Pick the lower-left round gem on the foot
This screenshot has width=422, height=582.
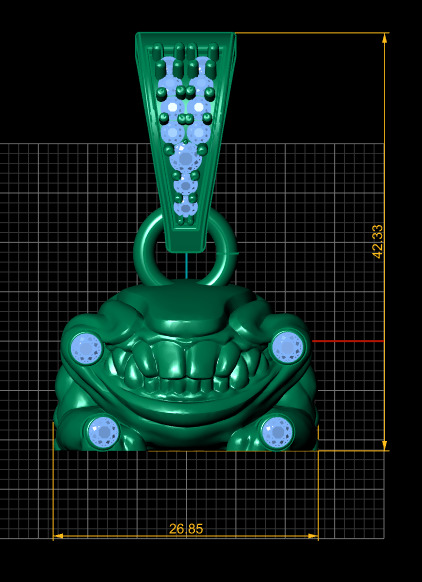point(104,432)
